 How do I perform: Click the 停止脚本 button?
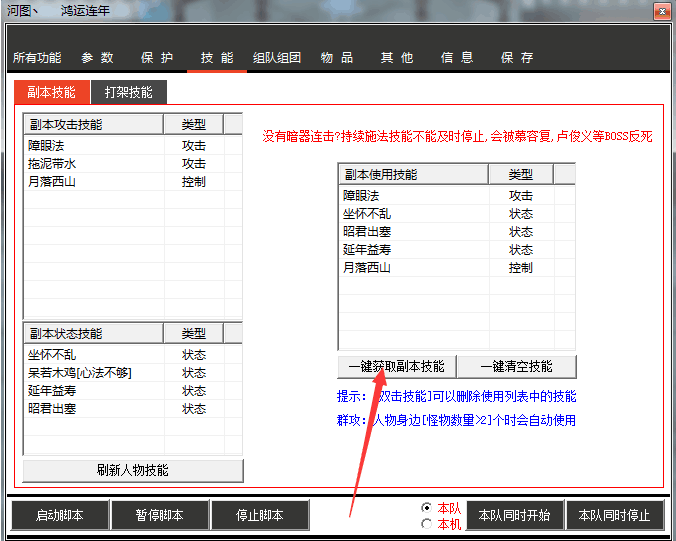coord(260,516)
